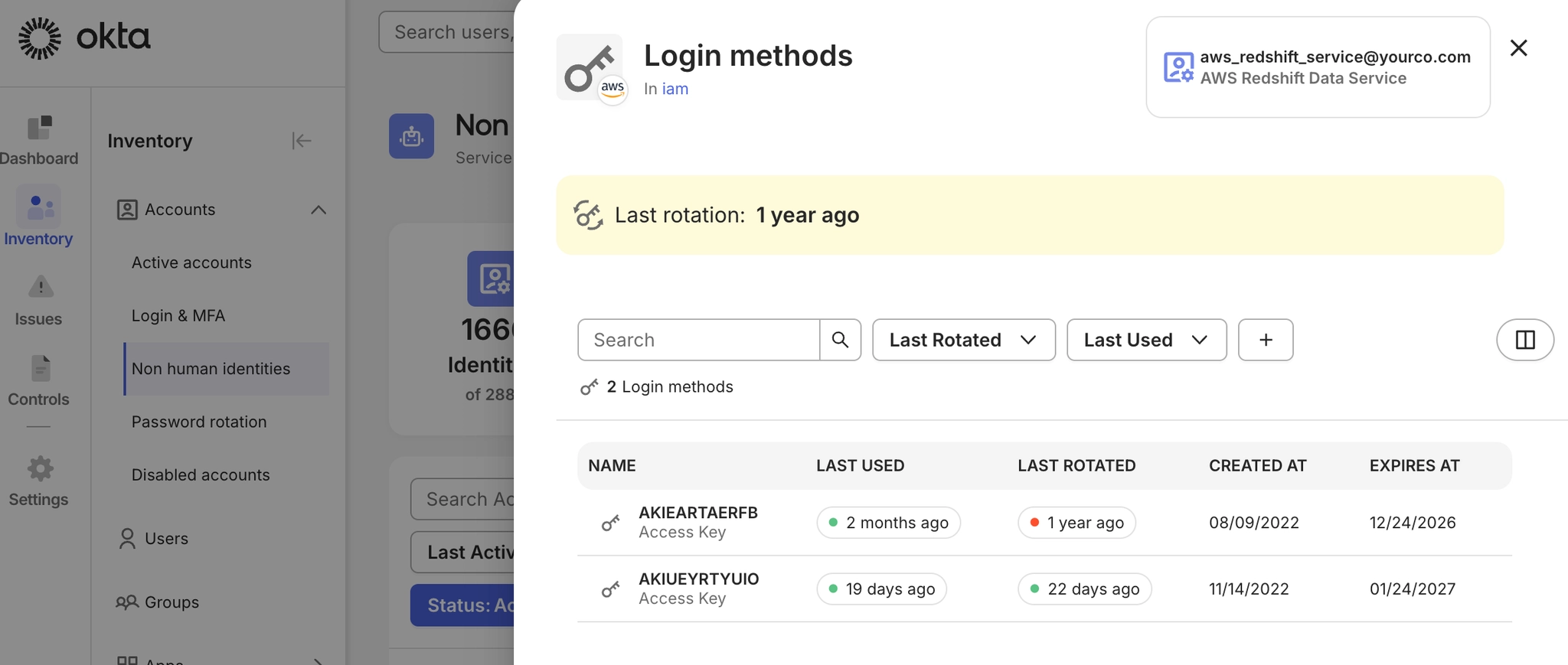Image resolution: width=1568 pixels, height=665 pixels.
Task: Collapse the Accounts section chevron
Action: click(x=318, y=210)
